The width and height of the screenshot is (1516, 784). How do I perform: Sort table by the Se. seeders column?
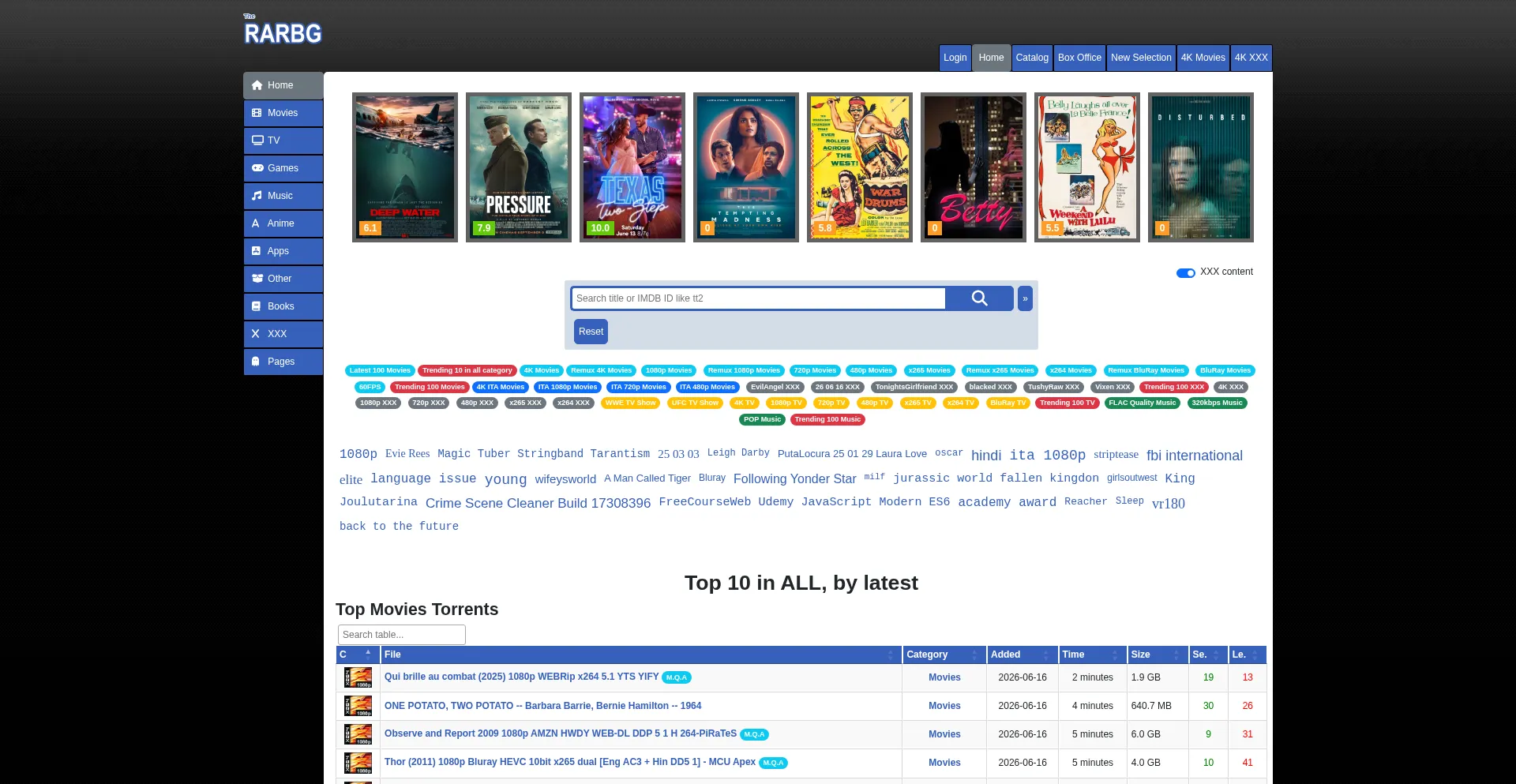pos(1208,655)
